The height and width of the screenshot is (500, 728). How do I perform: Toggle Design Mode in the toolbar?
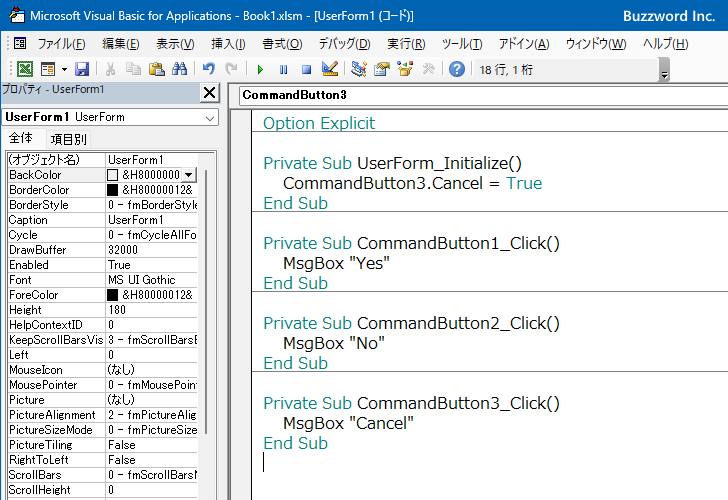click(330, 69)
